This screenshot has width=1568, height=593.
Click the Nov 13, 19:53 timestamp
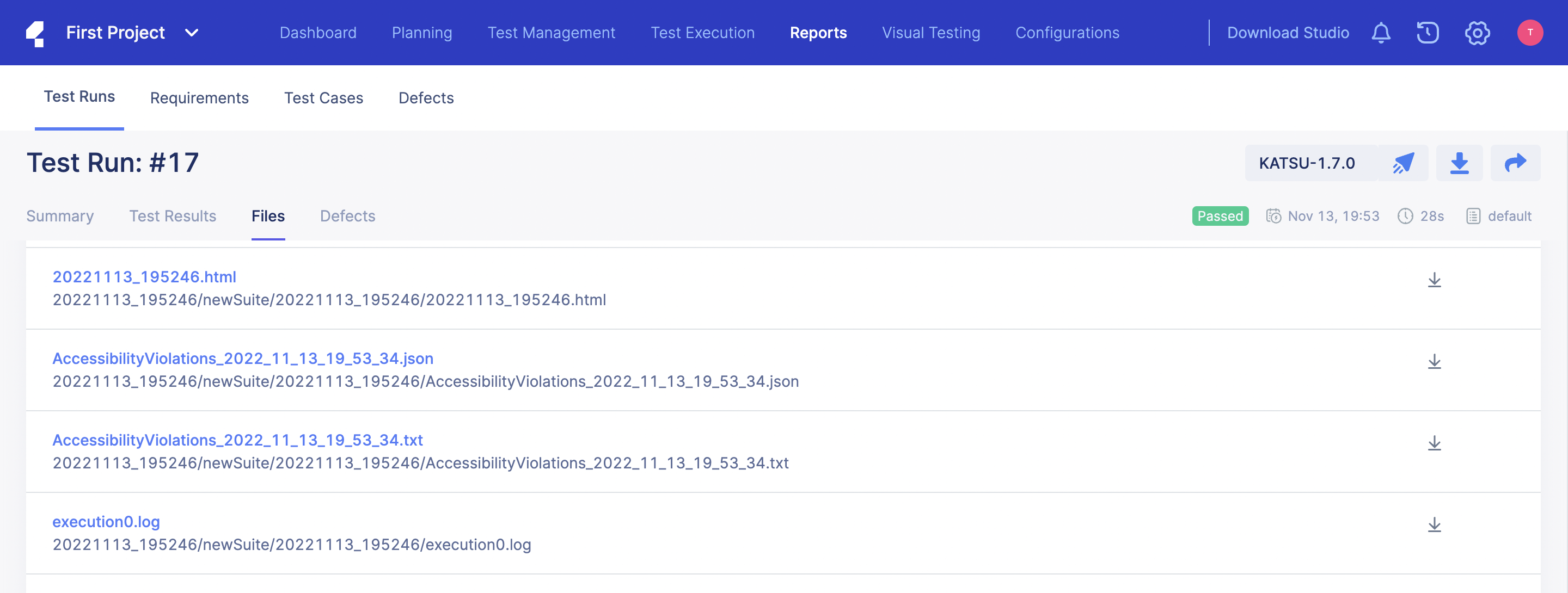(x=1333, y=216)
